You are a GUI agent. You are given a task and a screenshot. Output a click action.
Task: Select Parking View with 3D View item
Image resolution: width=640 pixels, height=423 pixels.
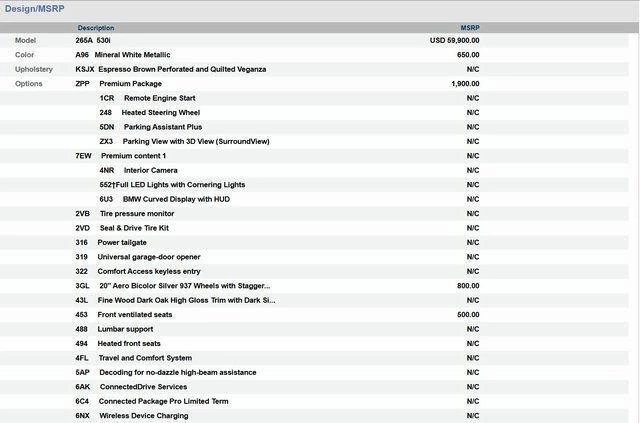184,142
